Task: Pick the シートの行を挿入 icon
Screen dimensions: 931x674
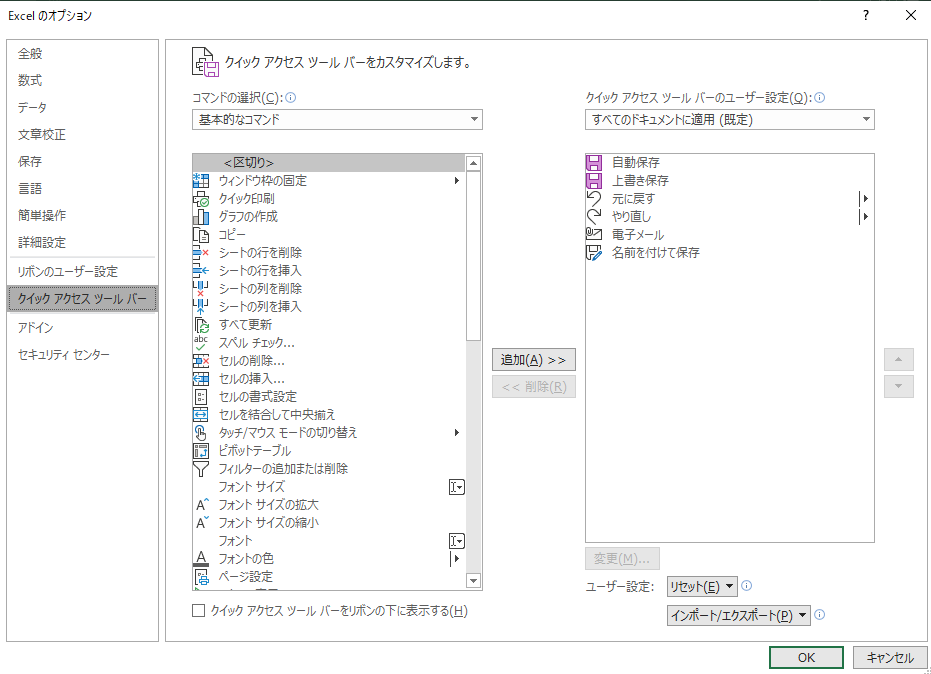Action: [x=201, y=271]
